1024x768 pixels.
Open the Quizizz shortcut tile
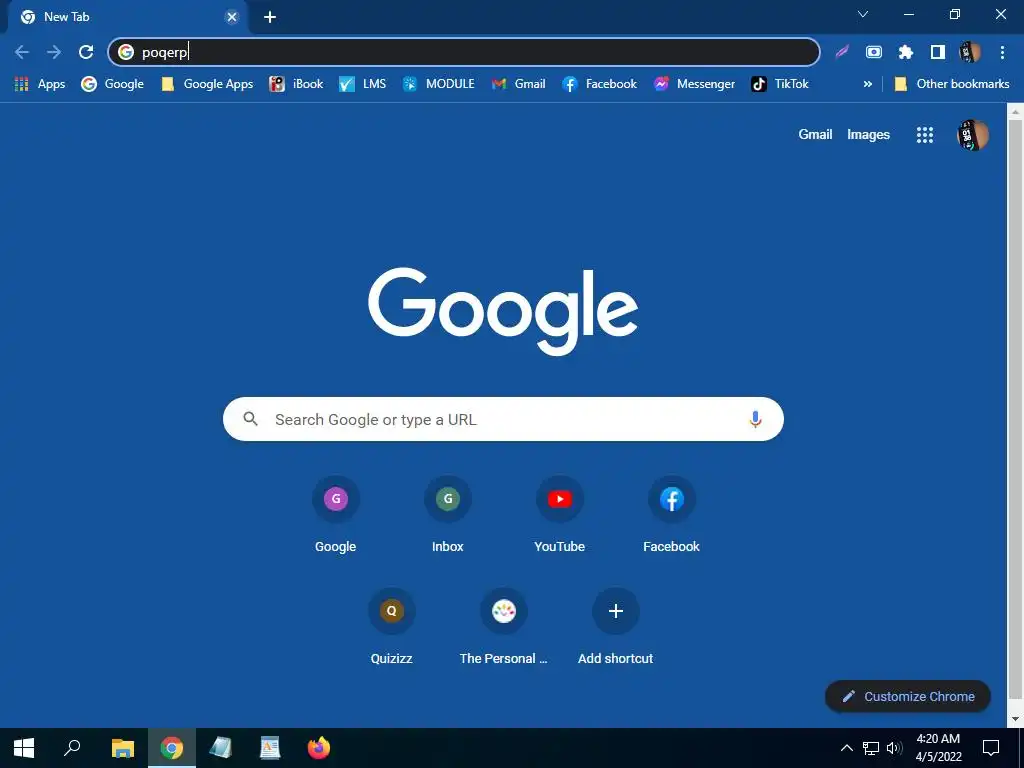392,627
